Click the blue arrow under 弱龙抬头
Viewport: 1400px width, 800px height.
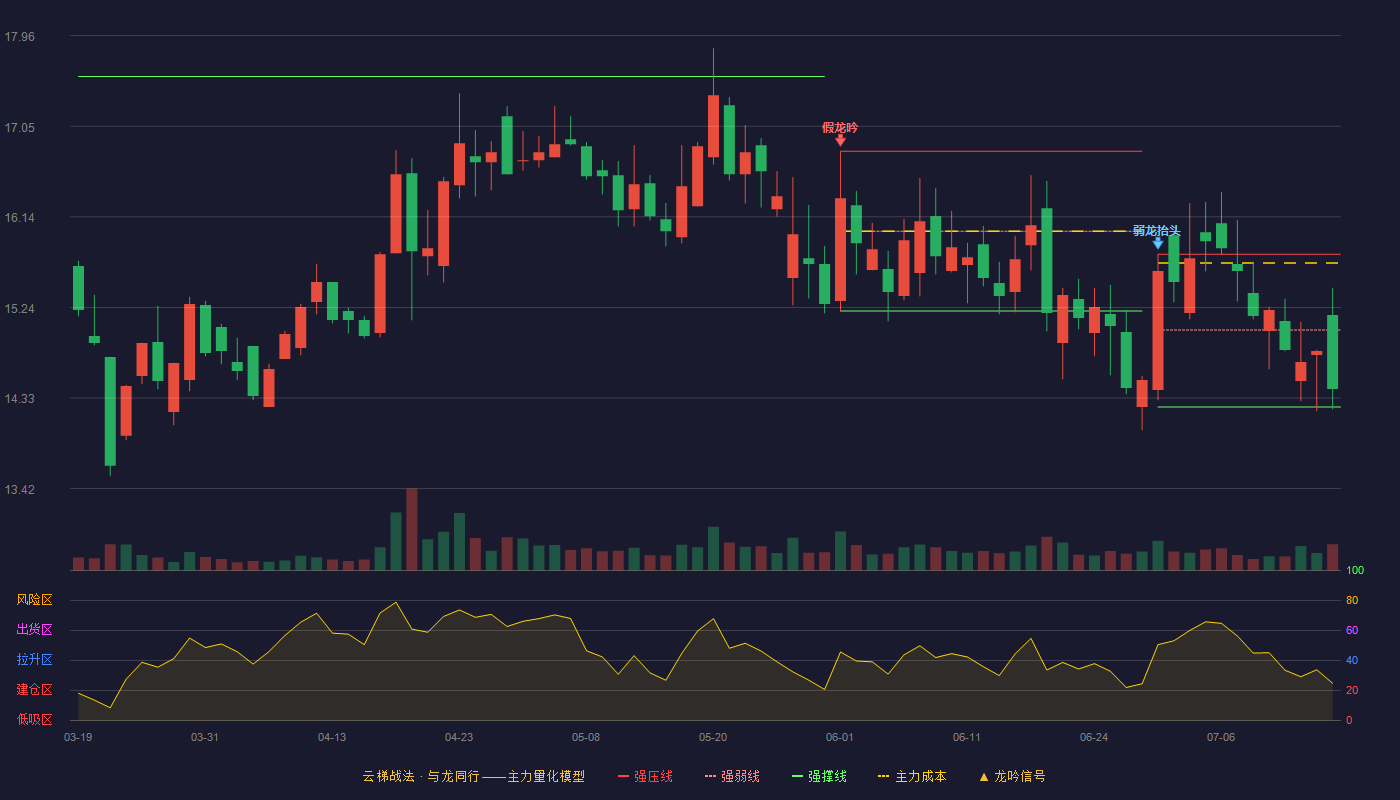[x=1158, y=243]
